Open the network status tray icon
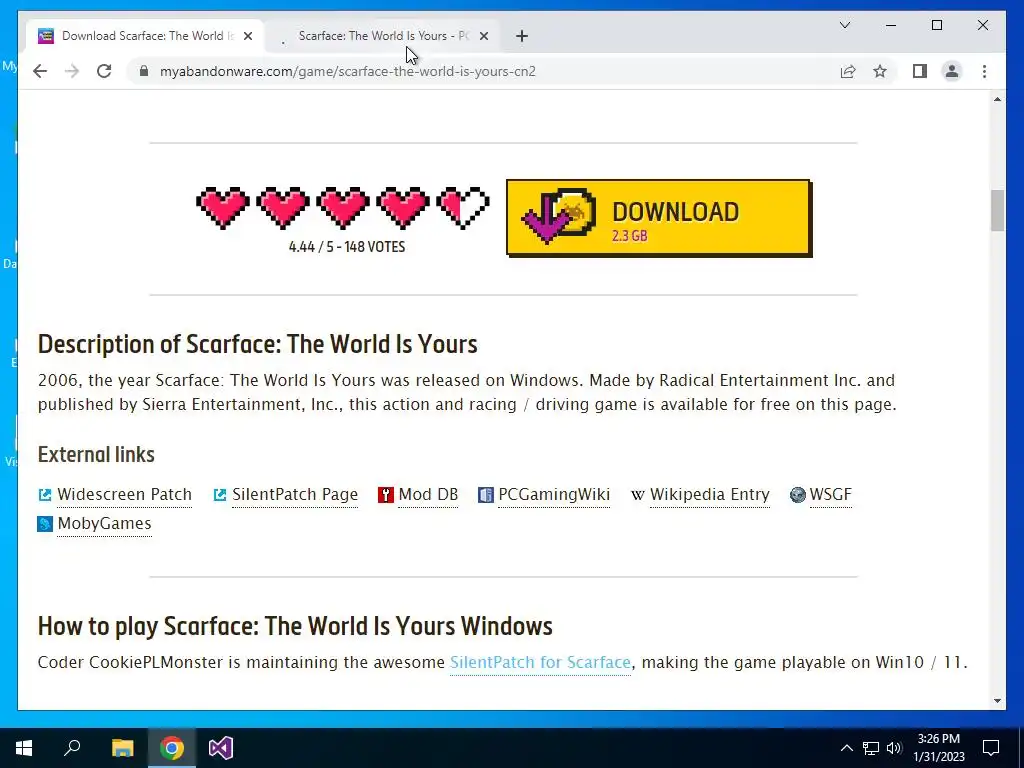This screenshot has width=1024, height=768. tap(871, 748)
